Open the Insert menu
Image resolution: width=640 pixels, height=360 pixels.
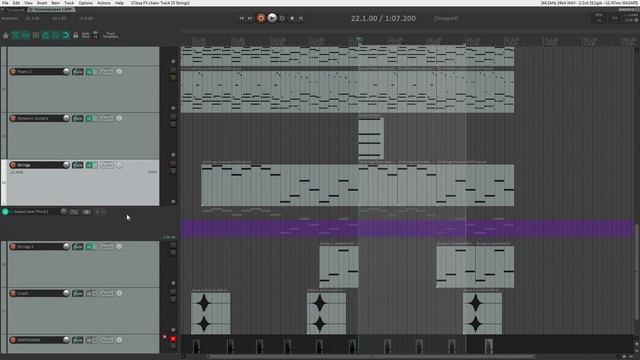click(x=42, y=3)
